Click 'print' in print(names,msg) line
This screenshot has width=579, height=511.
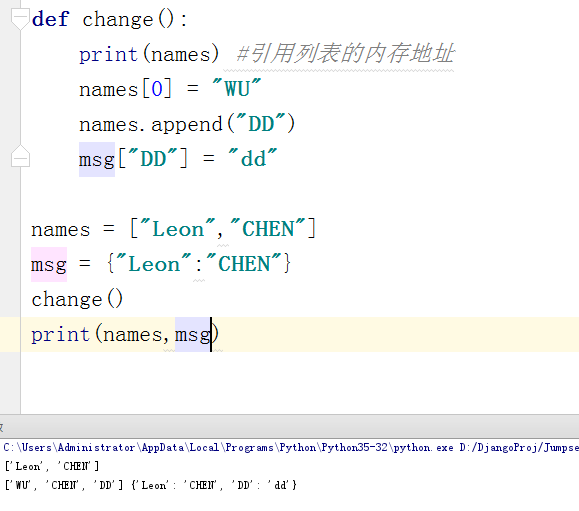(60, 334)
